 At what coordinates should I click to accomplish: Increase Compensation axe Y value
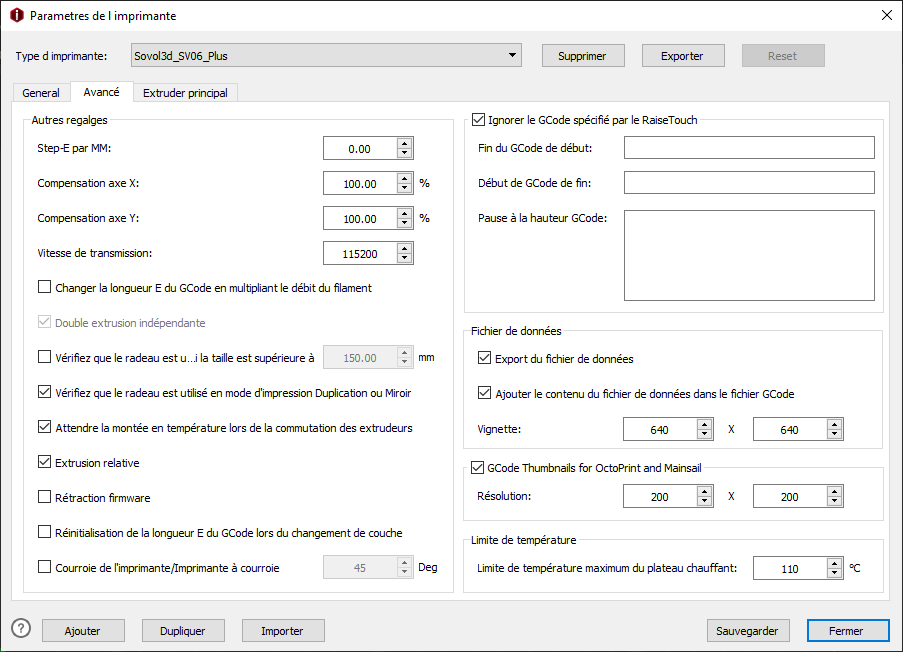405,214
